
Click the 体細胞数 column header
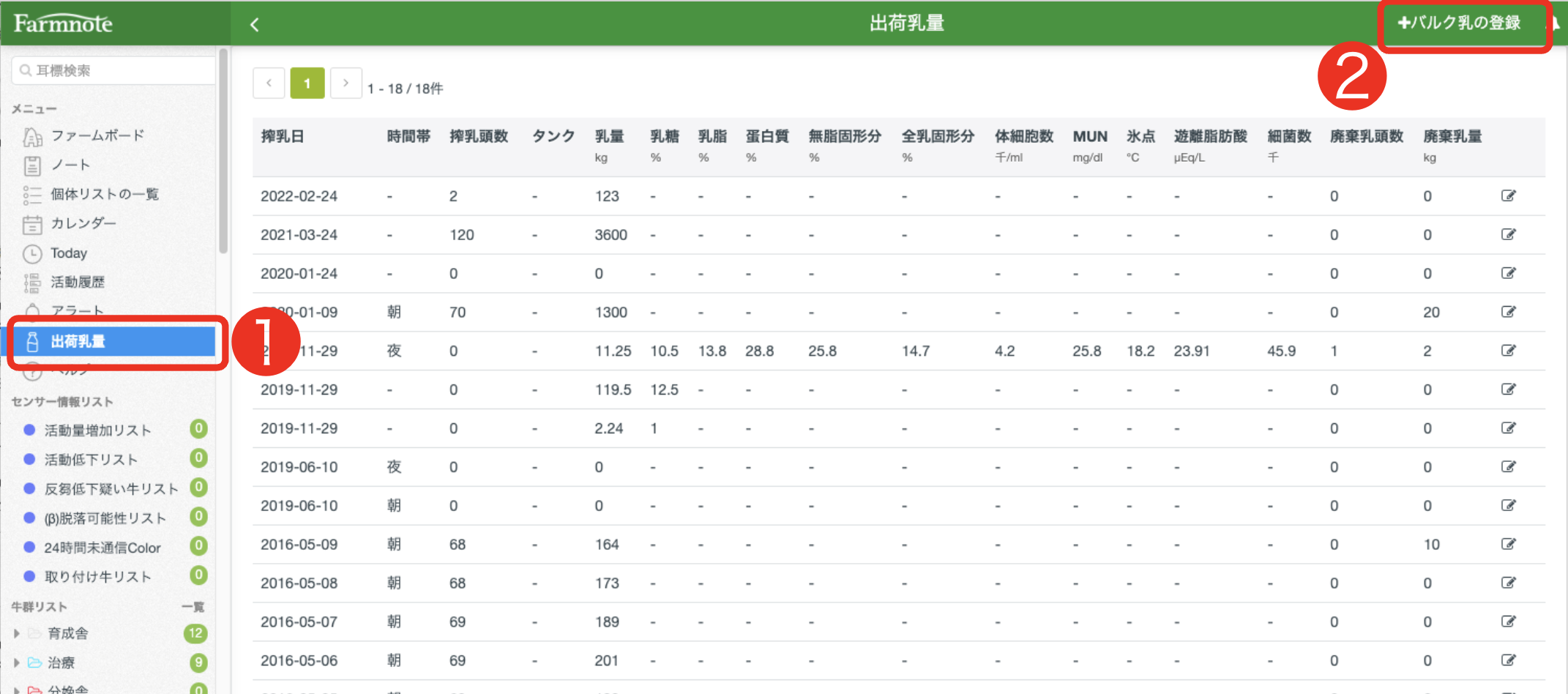tap(1024, 136)
